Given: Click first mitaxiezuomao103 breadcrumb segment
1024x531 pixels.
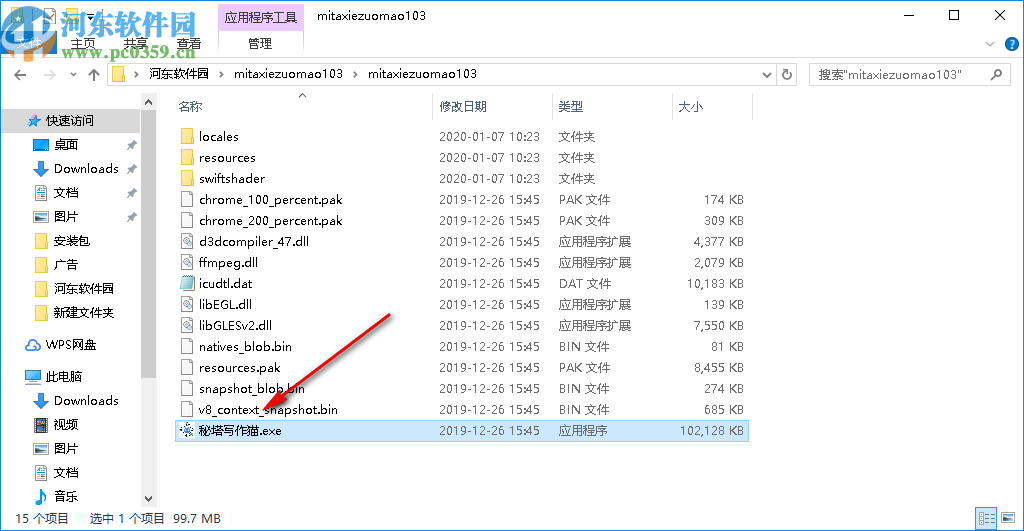Looking at the screenshot, I should click(288, 74).
